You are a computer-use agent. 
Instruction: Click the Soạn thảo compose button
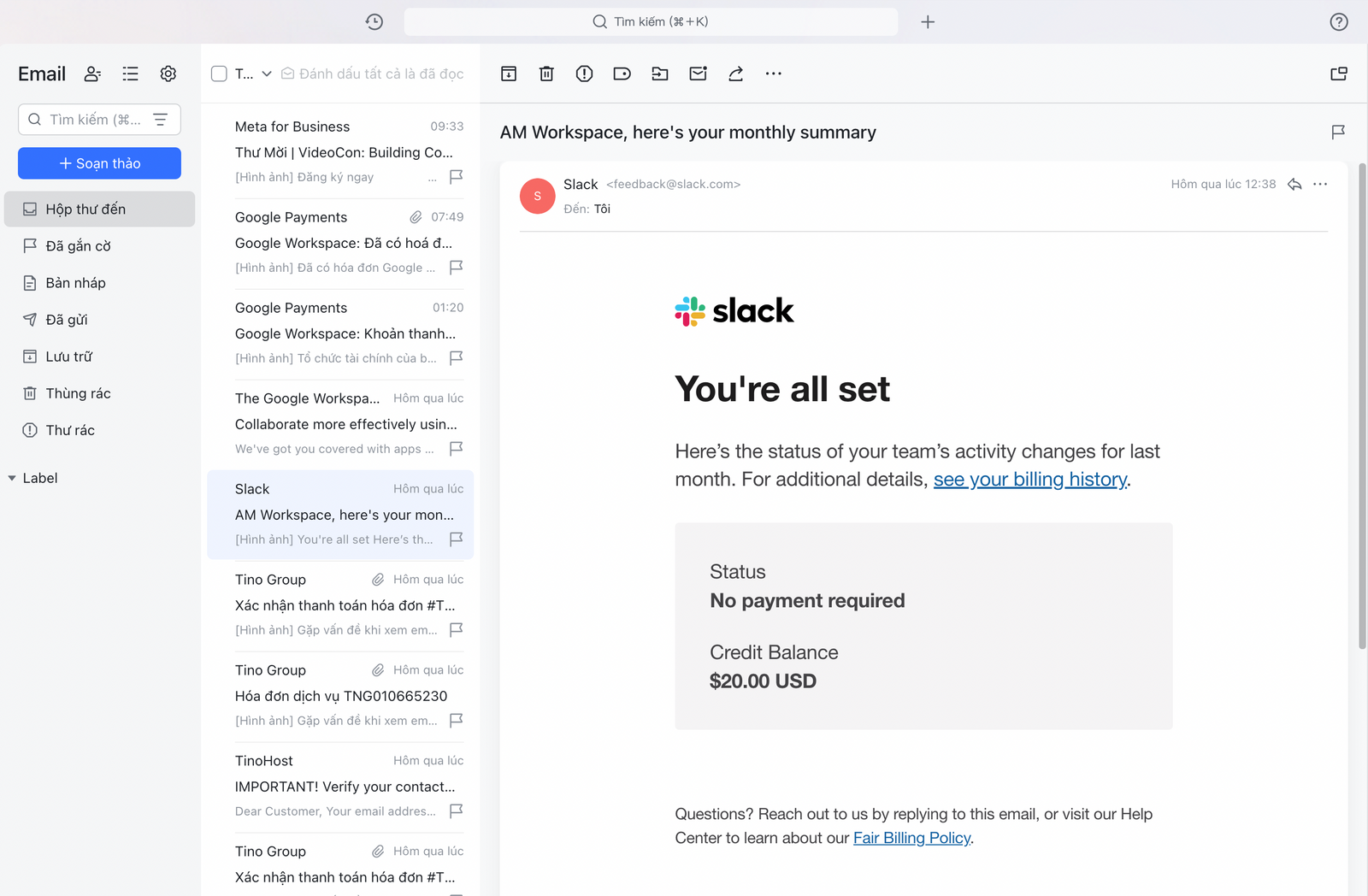pyautogui.click(x=99, y=163)
